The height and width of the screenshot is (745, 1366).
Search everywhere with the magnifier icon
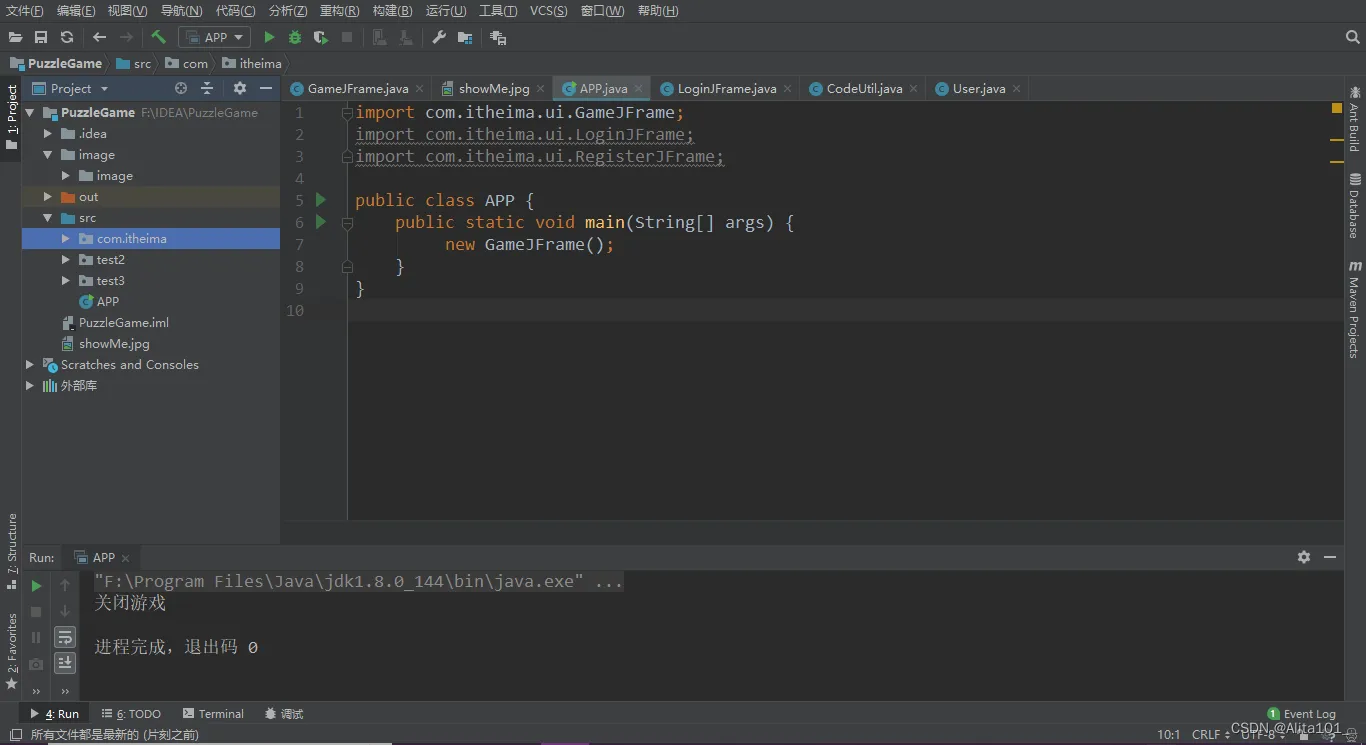pos(1352,37)
